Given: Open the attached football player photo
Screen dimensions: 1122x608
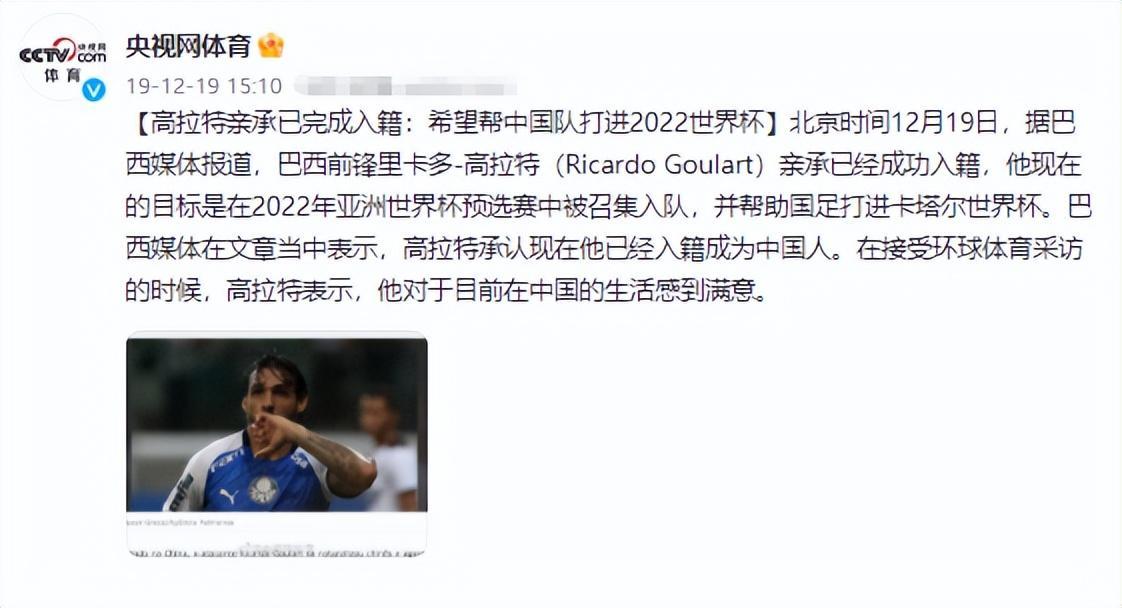Looking at the screenshot, I should tap(277, 425).
